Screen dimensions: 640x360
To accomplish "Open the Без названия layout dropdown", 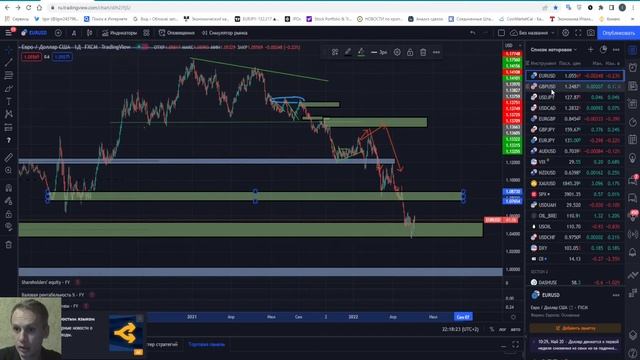I will (533, 33).
